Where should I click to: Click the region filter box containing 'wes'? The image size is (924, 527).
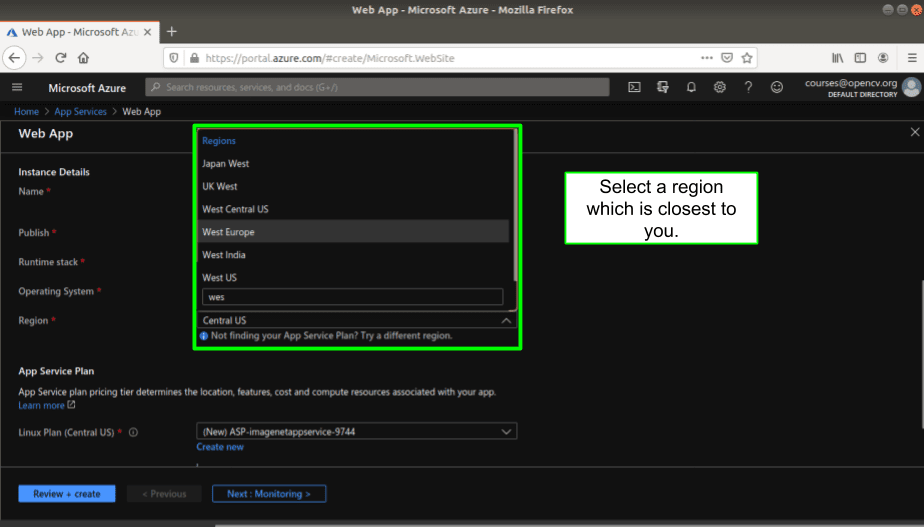click(x=352, y=297)
